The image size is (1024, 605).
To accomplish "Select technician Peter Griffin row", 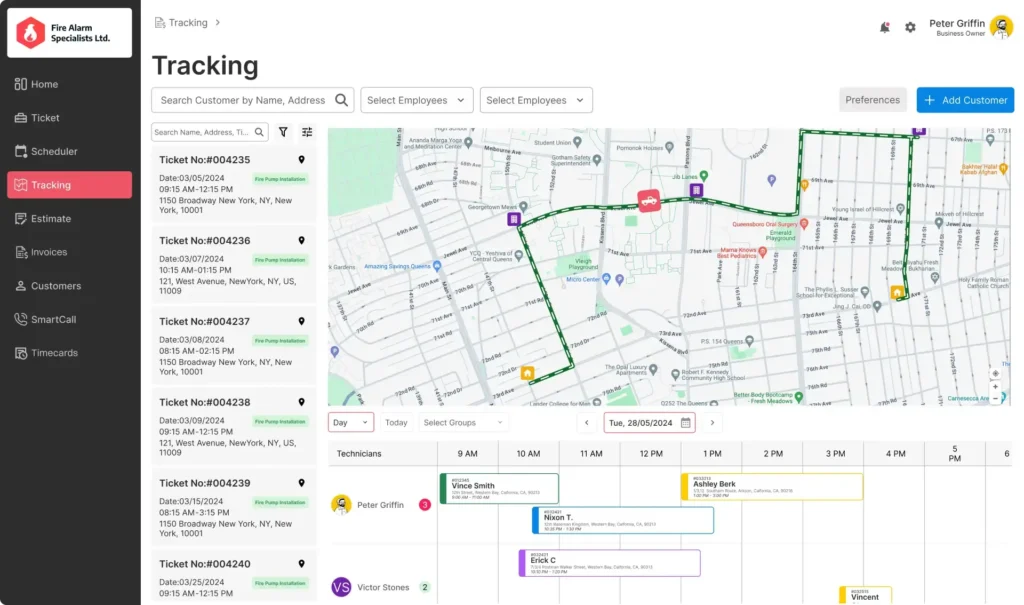I will tap(381, 505).
